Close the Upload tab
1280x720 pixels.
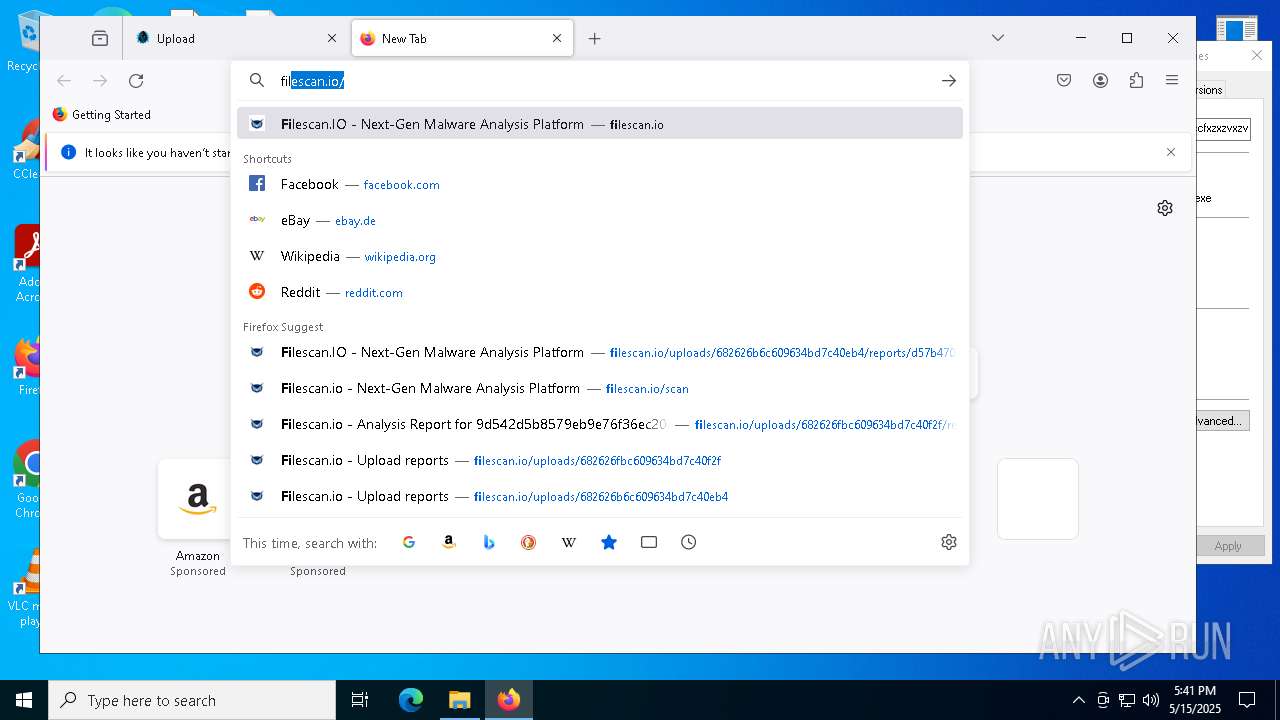pyautogui.click(x=332, y=38)
